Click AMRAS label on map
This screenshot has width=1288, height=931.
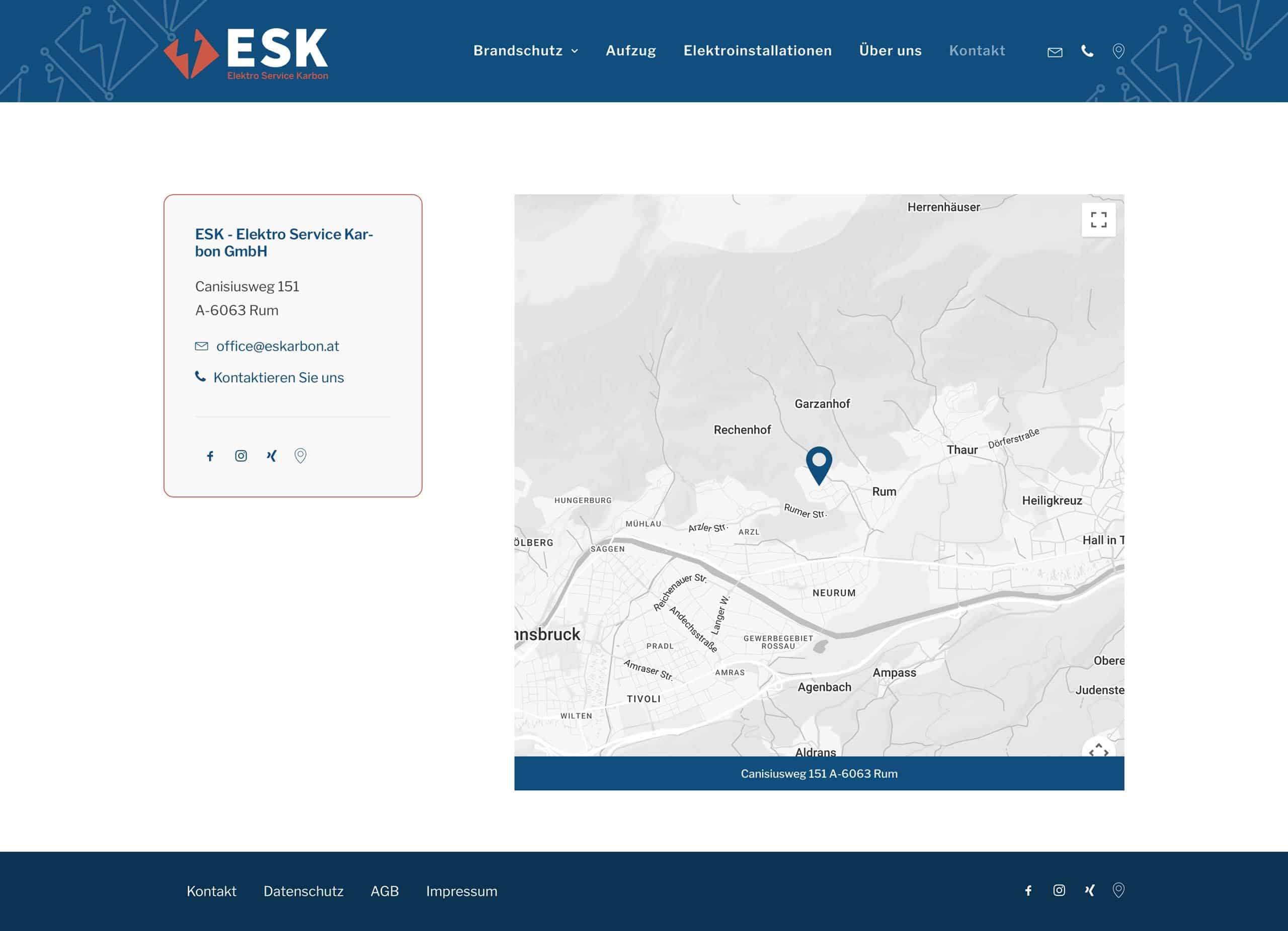[729, 672]
